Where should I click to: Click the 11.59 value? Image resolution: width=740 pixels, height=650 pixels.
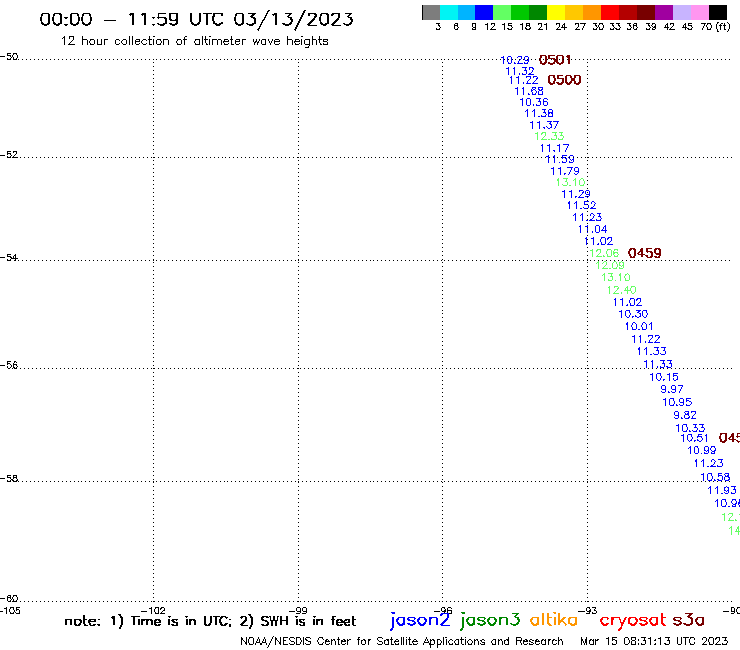point(560,160)
